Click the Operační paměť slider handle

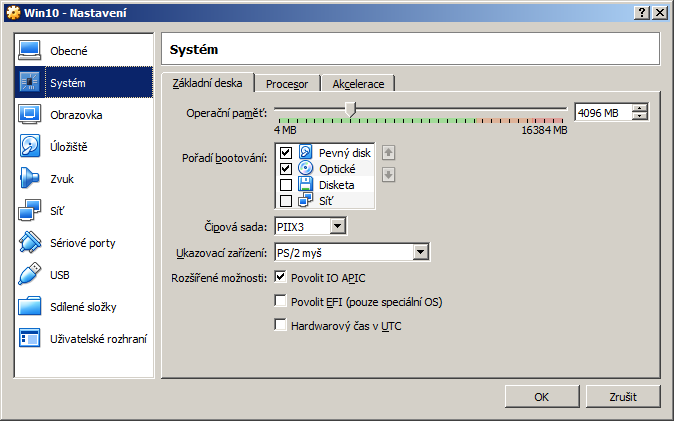click(x=350, y=109)
